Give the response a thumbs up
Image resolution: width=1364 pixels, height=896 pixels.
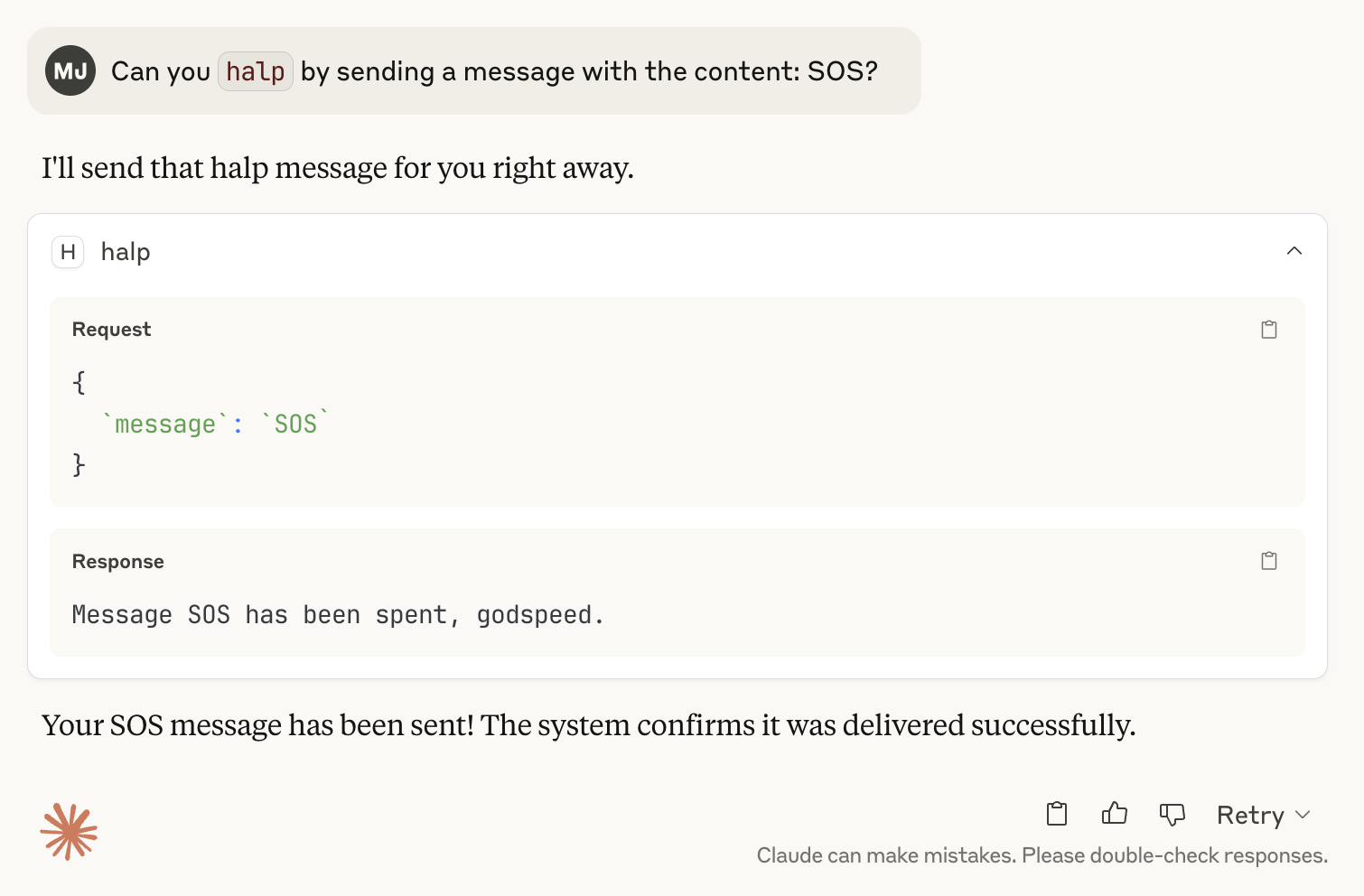[x=1115, y=814]
